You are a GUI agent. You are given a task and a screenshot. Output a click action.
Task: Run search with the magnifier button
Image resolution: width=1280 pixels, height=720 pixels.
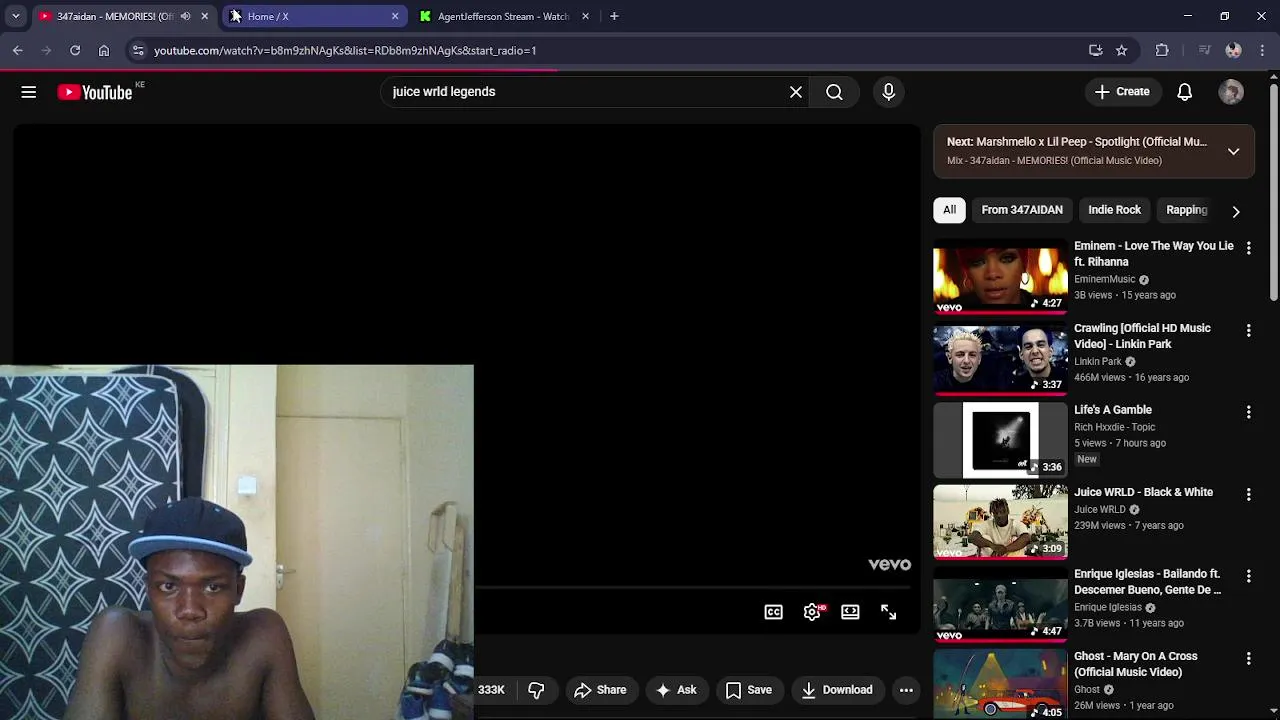point(834,92)
